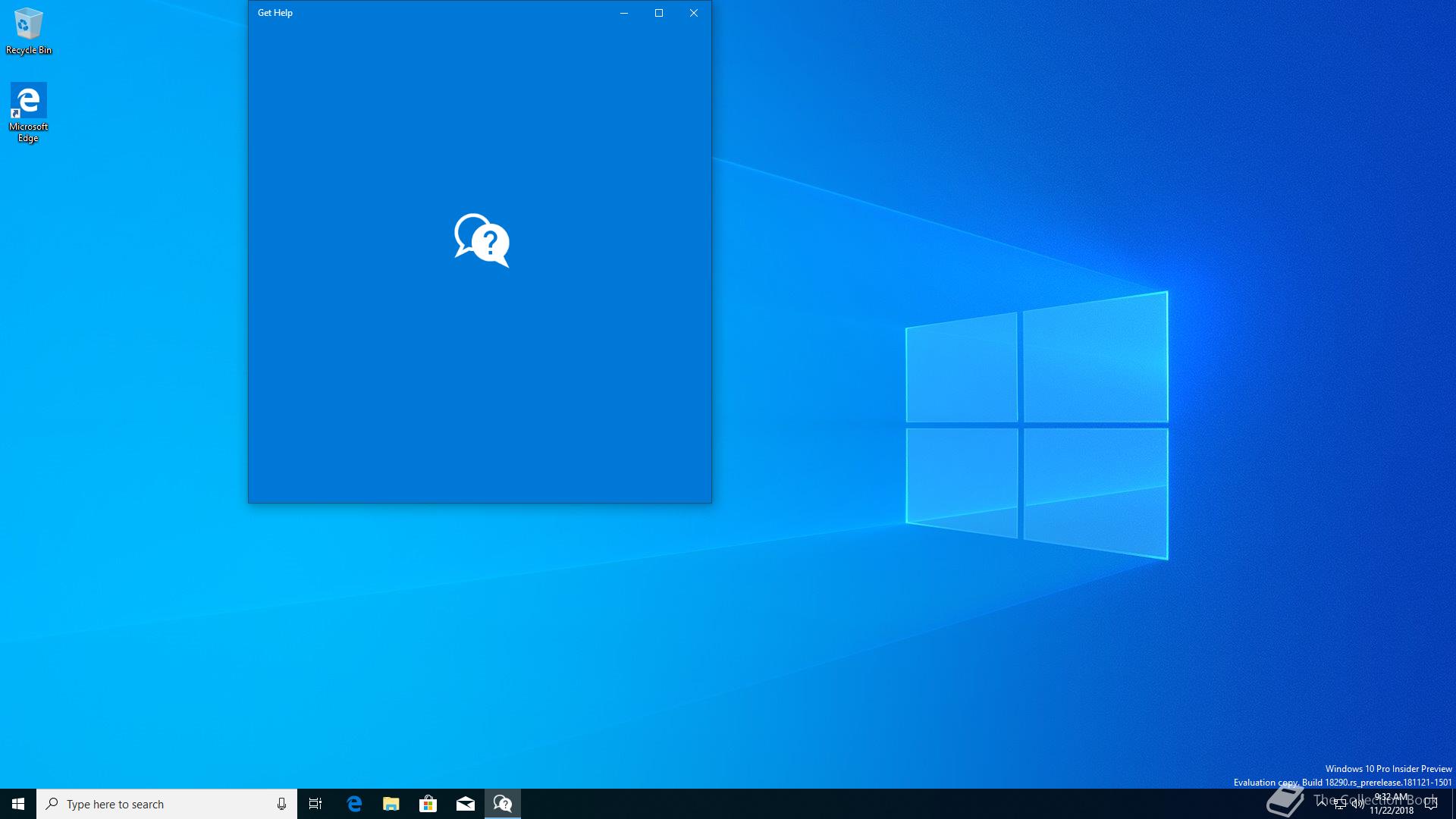This screenshot has width=1456, height=819.
Task: Open the Recycle Bin desktop icon
Action: coord(29,31)
